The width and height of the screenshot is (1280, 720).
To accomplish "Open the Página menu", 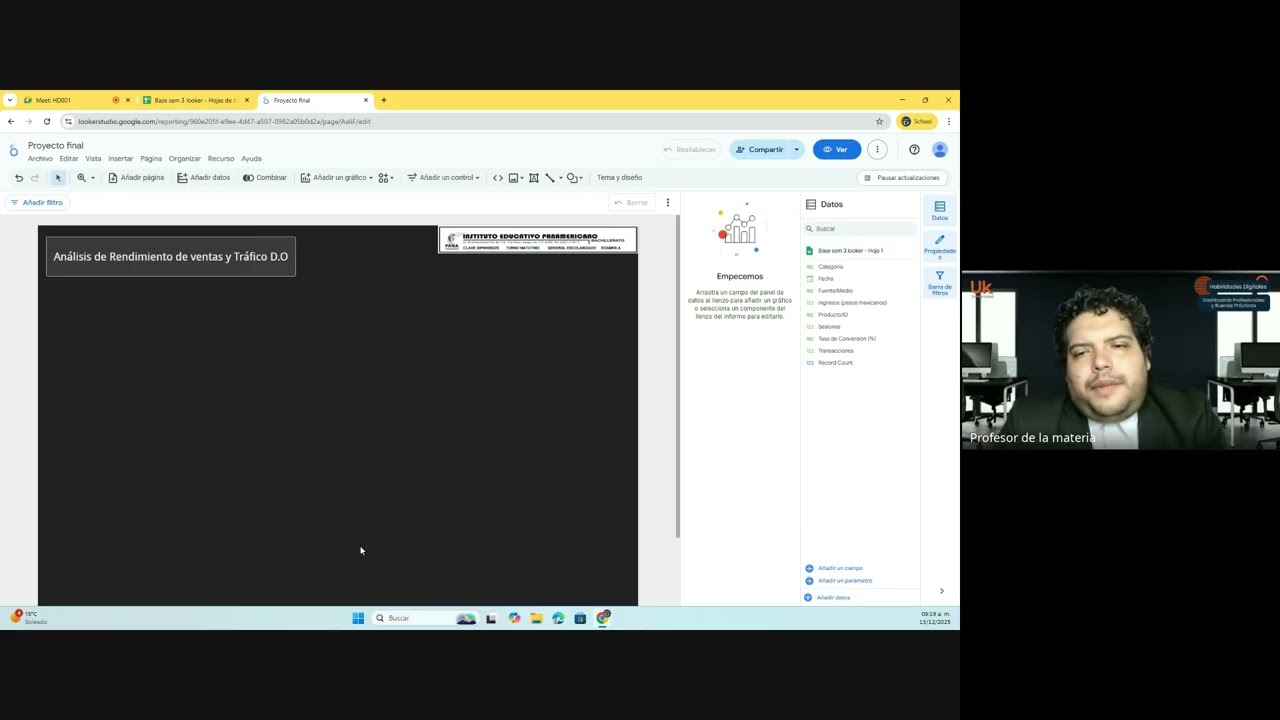I will pos(151,159).
